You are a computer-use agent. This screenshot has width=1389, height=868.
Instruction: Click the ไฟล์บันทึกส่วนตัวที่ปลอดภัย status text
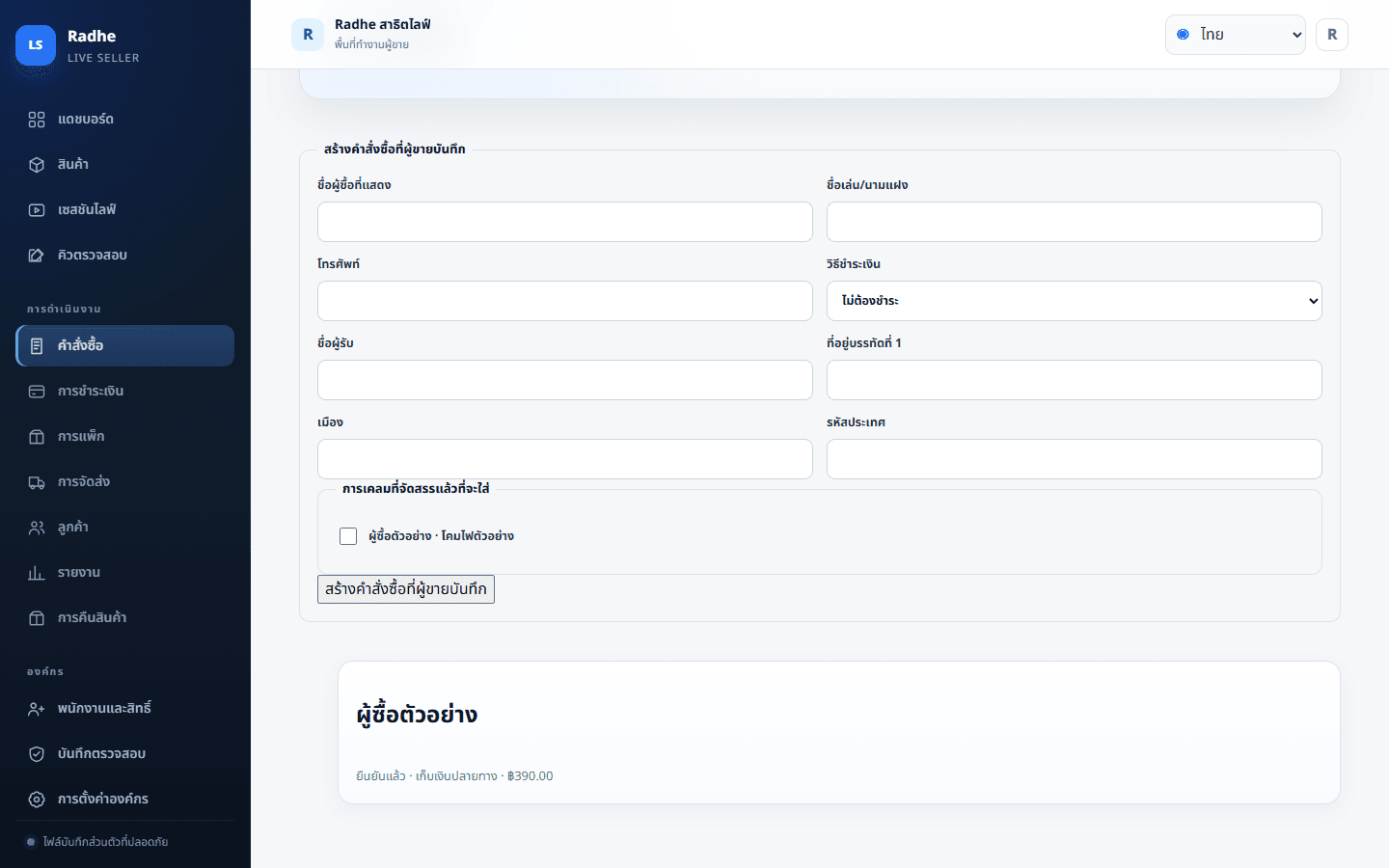click(105, 842)
